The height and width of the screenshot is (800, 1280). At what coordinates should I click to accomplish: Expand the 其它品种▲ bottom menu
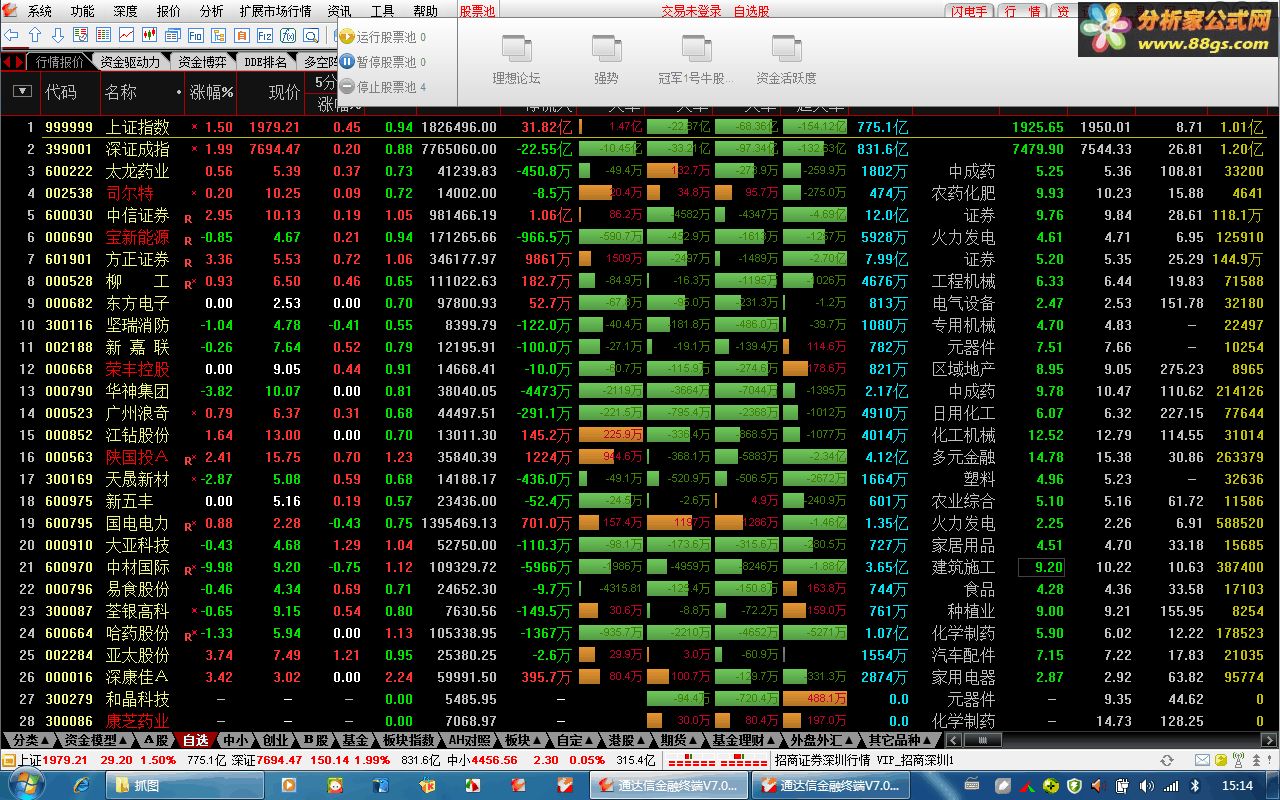[x=900, y=740]
